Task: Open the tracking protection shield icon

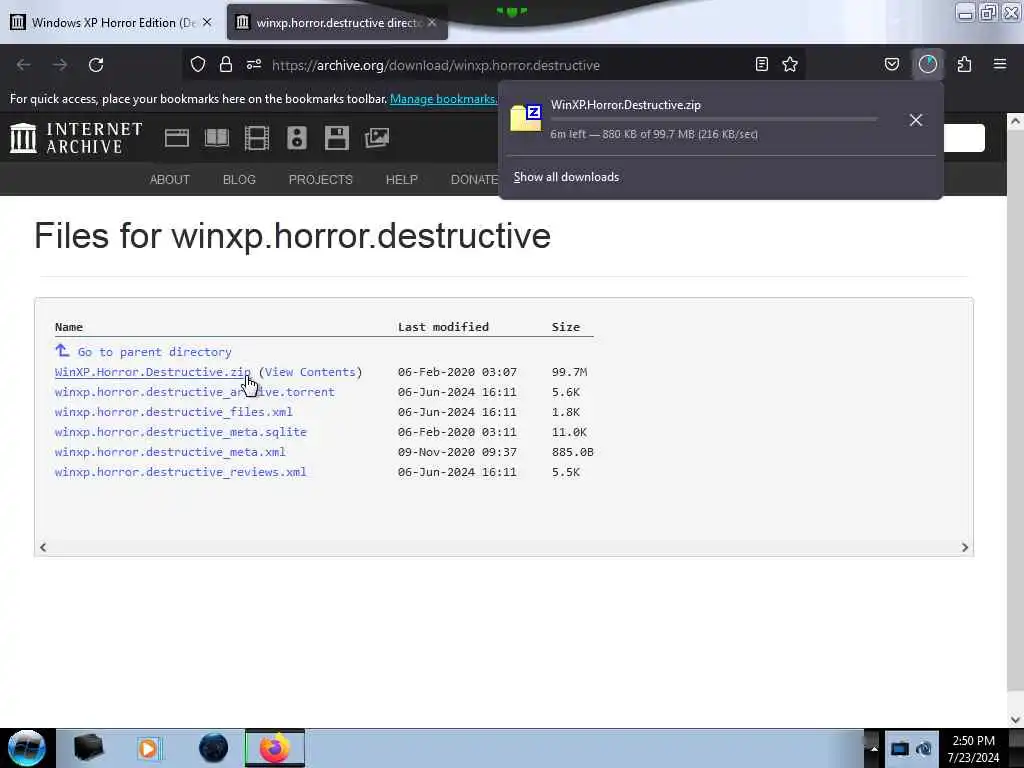Action: click(x=198, y=65)
